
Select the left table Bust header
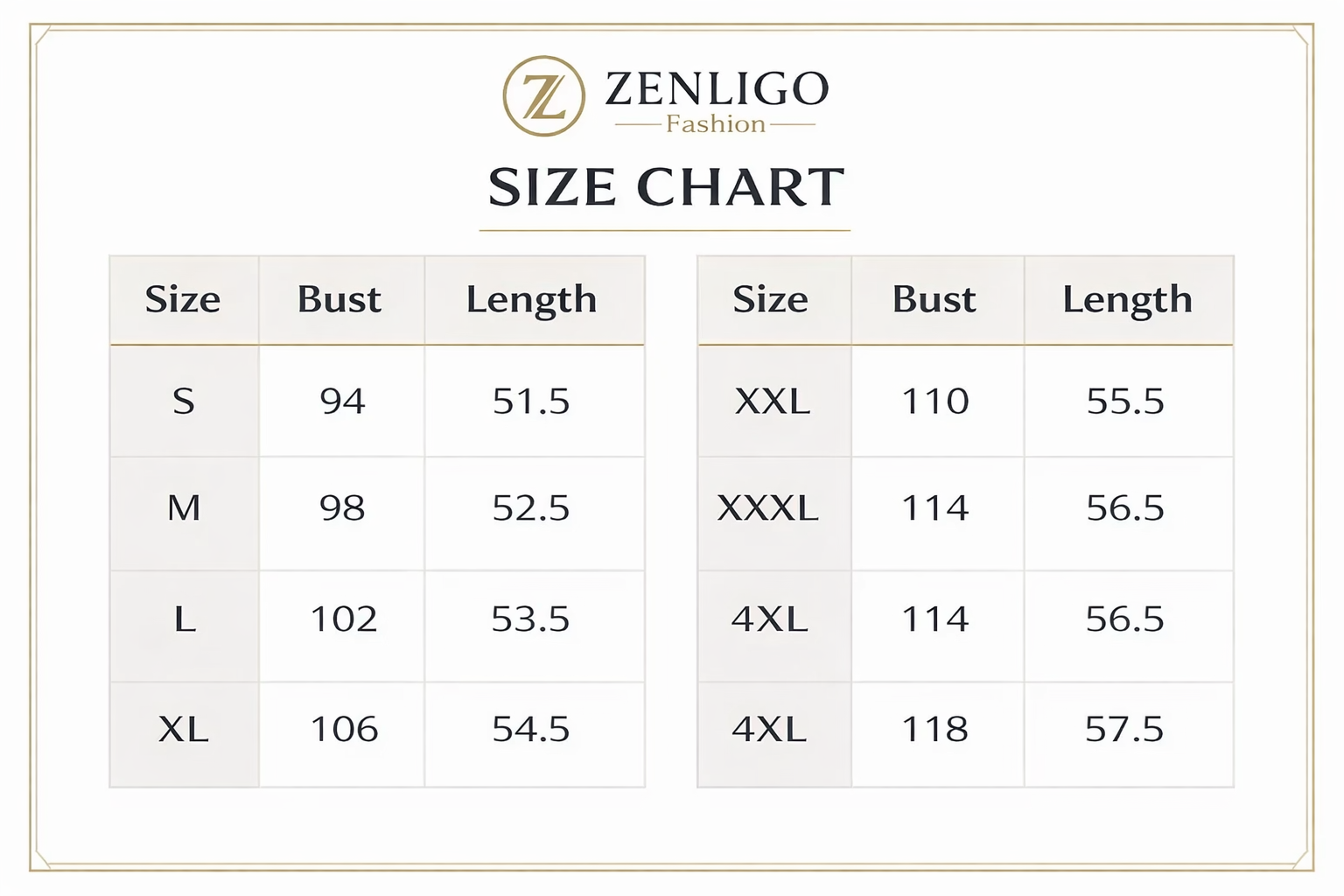339,299
